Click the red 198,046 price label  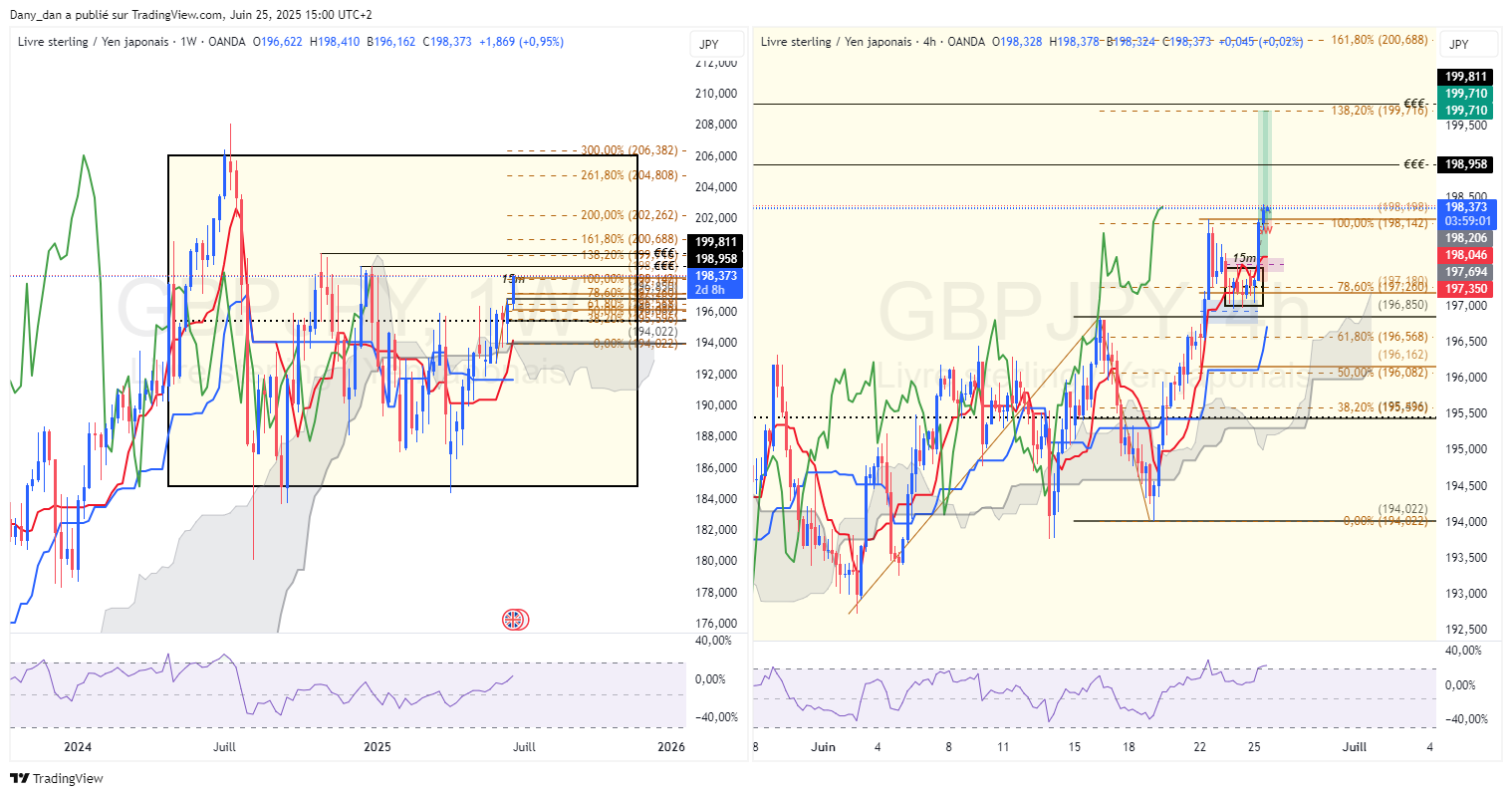(x=1466, y=255)
